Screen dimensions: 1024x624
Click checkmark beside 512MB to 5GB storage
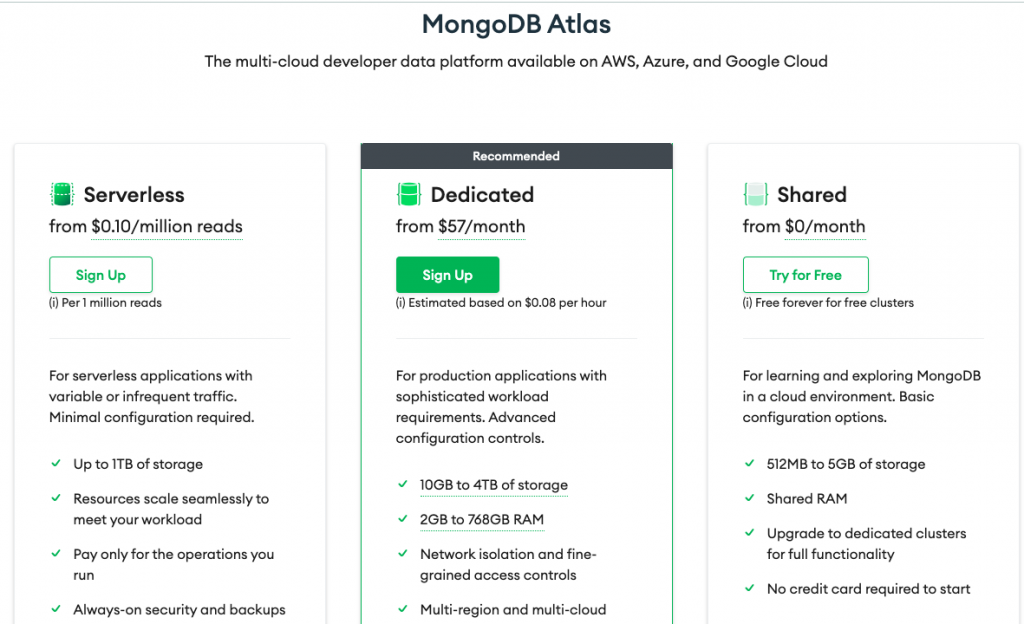[x=750, y=463]
